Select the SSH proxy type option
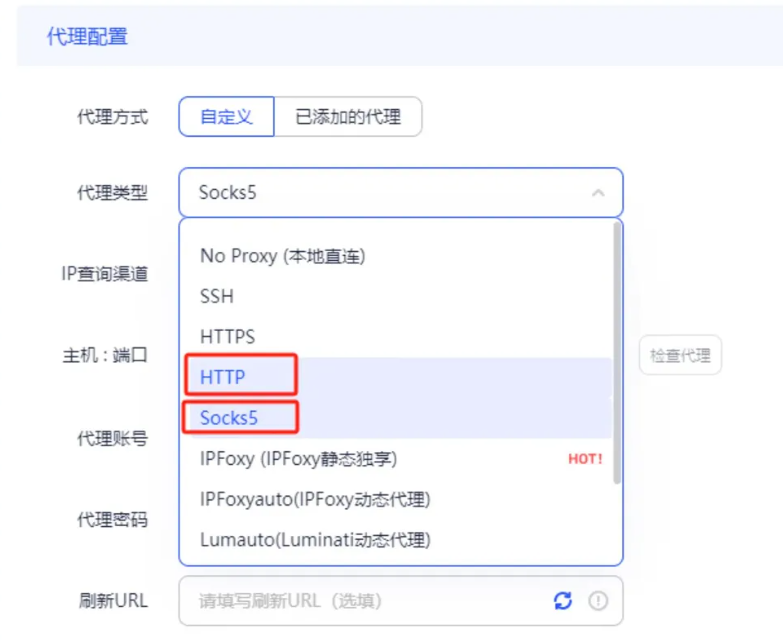 (217, 297)
